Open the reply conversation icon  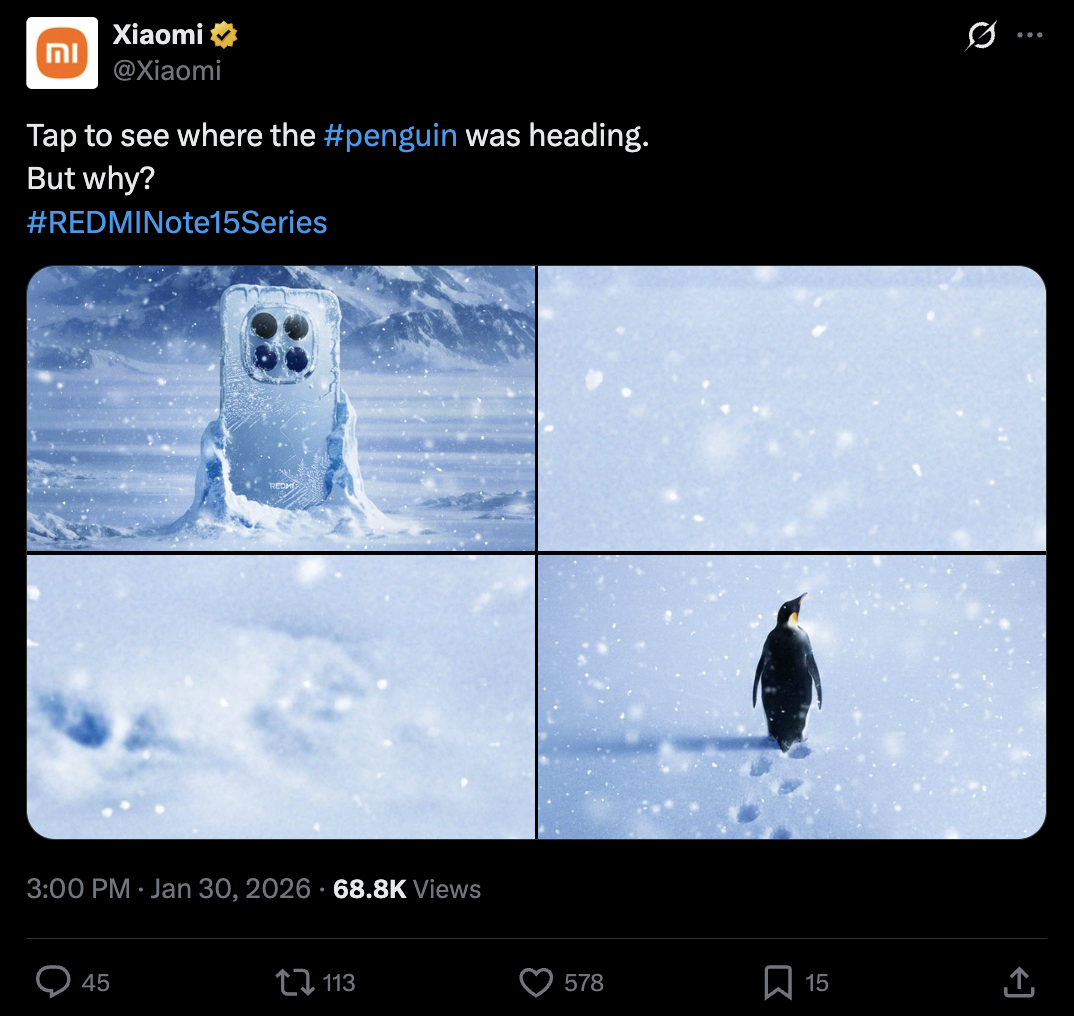[52, 982]
